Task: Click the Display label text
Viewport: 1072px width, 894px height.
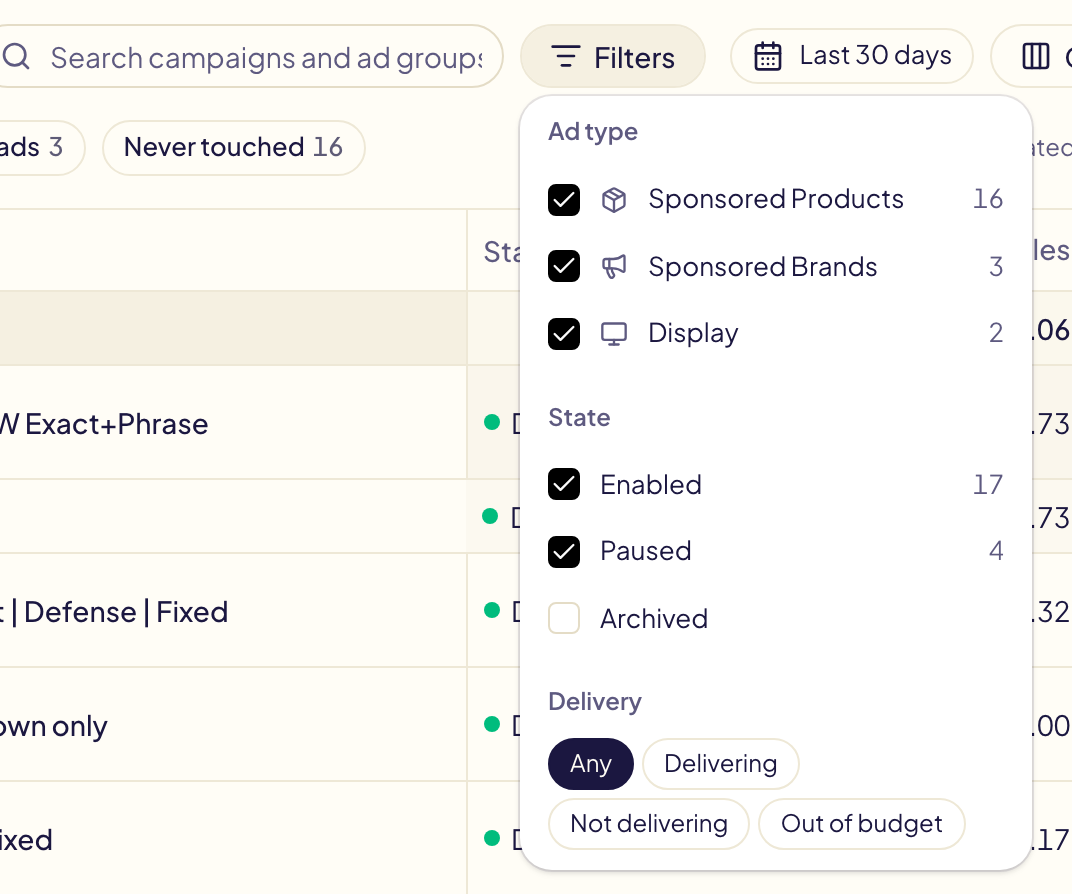Action: click(693, 334)
